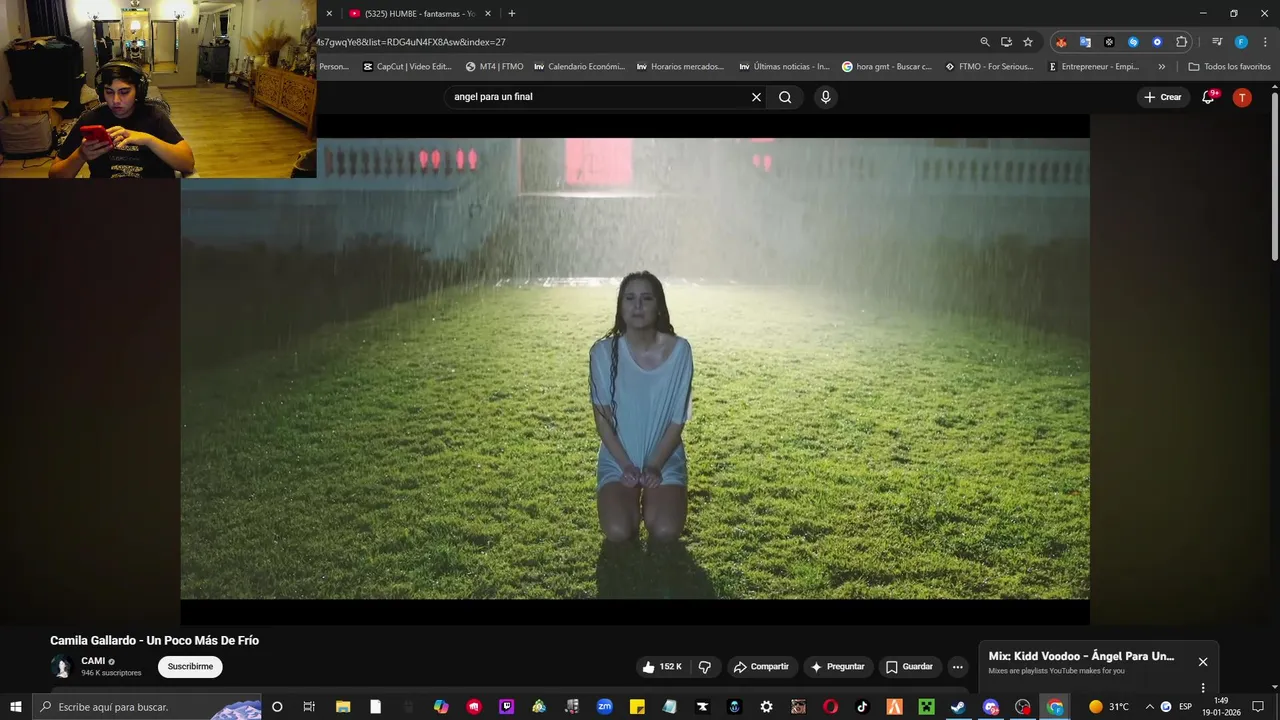Open Task View on taskbar
The width and height of the screenshot is (1280, 720).
click(309, 707)
